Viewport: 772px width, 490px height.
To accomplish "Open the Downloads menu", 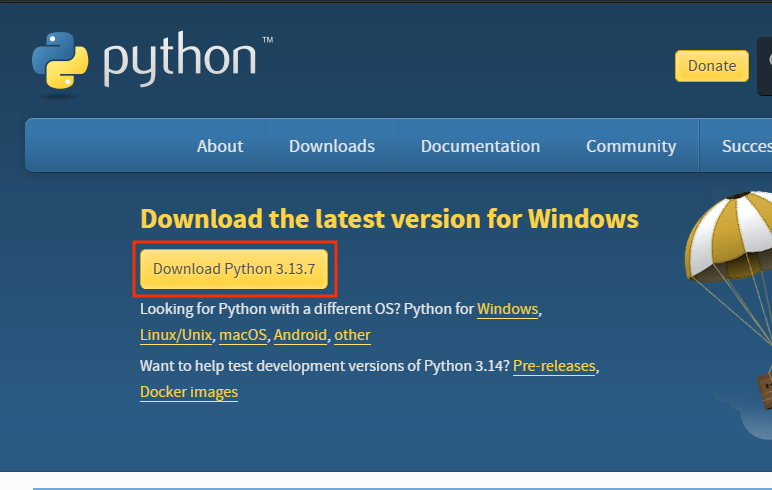I will click(332, 146).
